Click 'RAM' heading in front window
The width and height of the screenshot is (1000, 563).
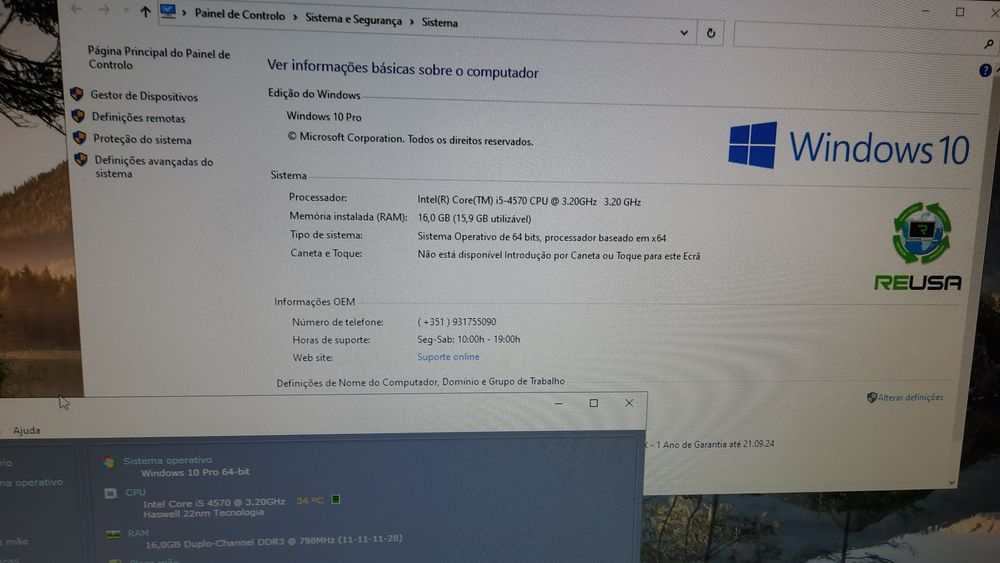pos(138,532)
